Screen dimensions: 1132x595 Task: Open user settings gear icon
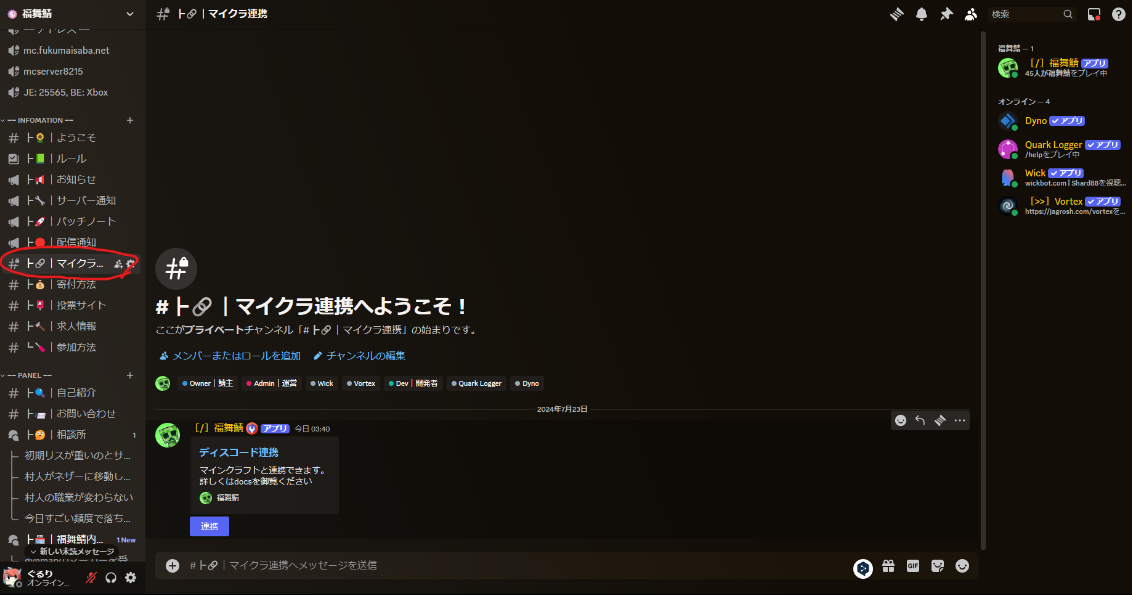coord(130,577)
